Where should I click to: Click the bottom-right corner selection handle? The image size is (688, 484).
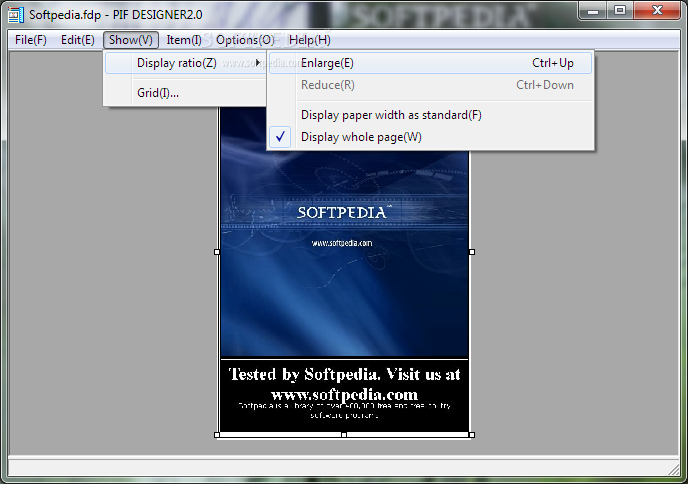(x=472, y=434)
